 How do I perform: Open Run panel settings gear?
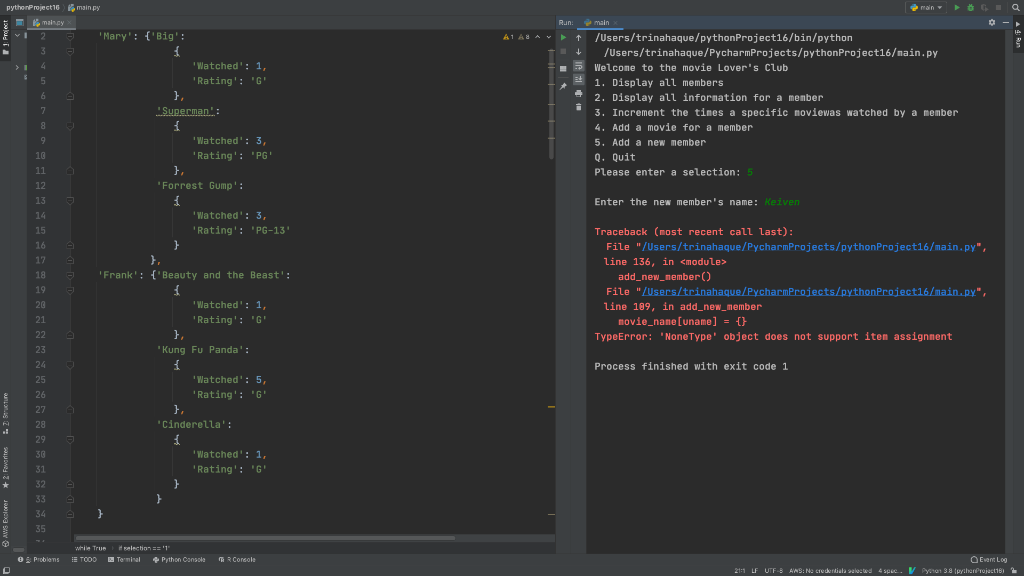click(991, 22)
